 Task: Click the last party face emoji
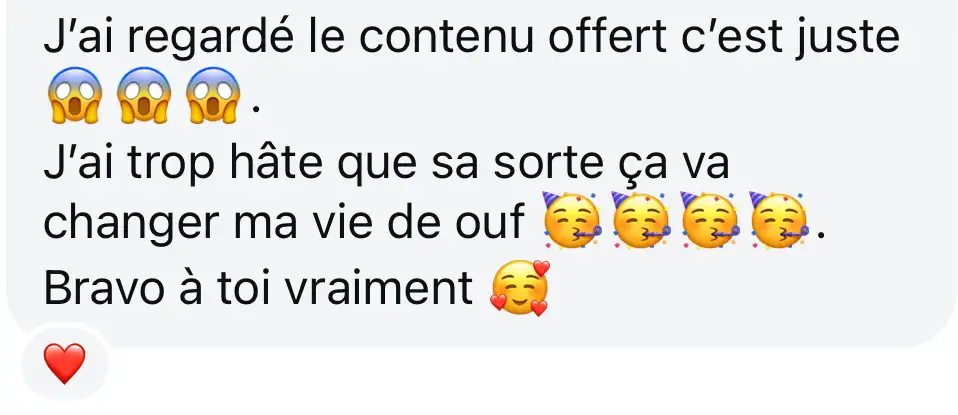(779, 220)
